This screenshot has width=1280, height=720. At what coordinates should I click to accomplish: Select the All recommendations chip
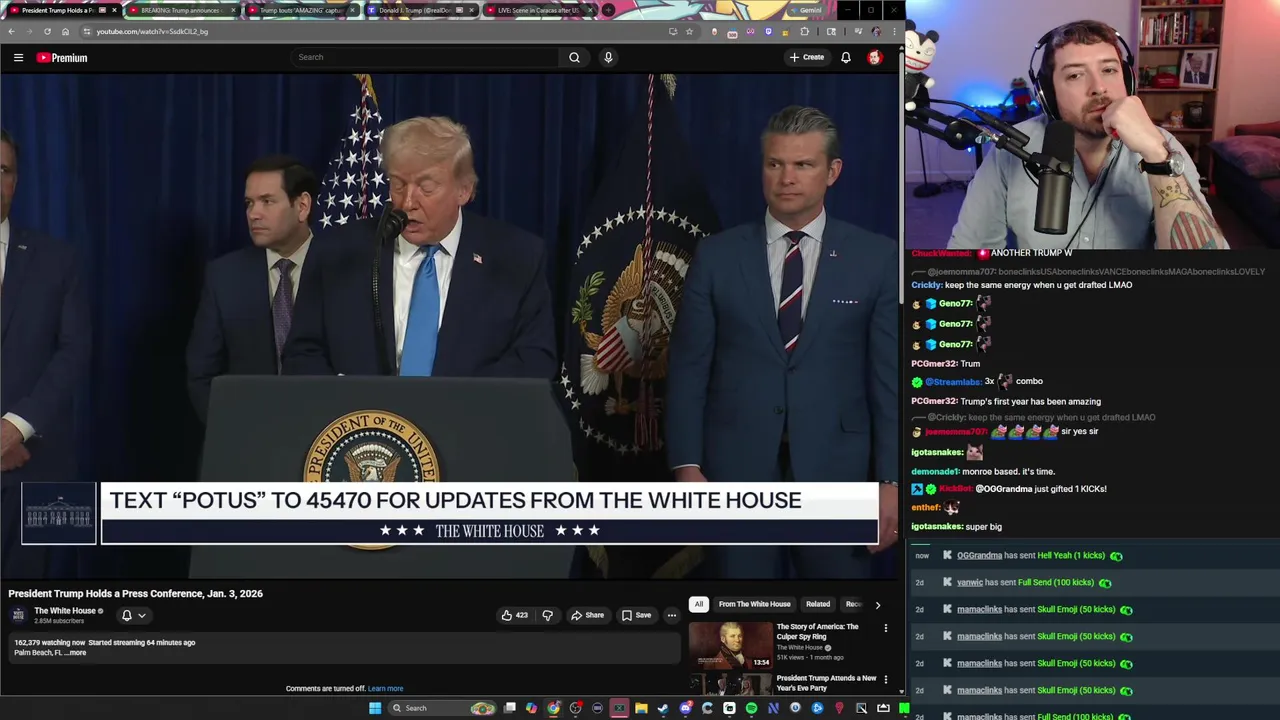point(699,604)
